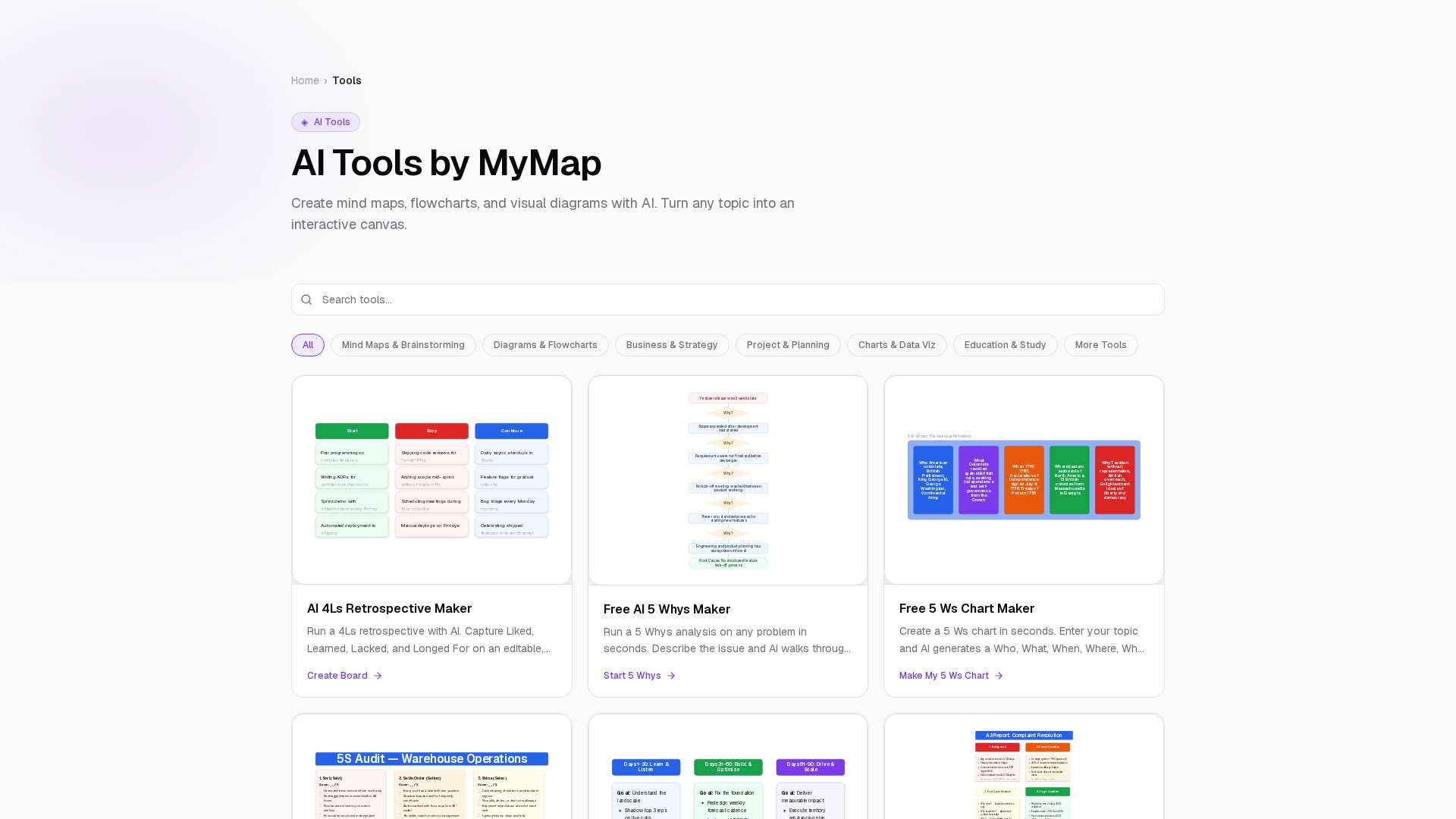Click the AI Tools badge
The height and width of the screenshot is (819, 1456).
(325, 122)
